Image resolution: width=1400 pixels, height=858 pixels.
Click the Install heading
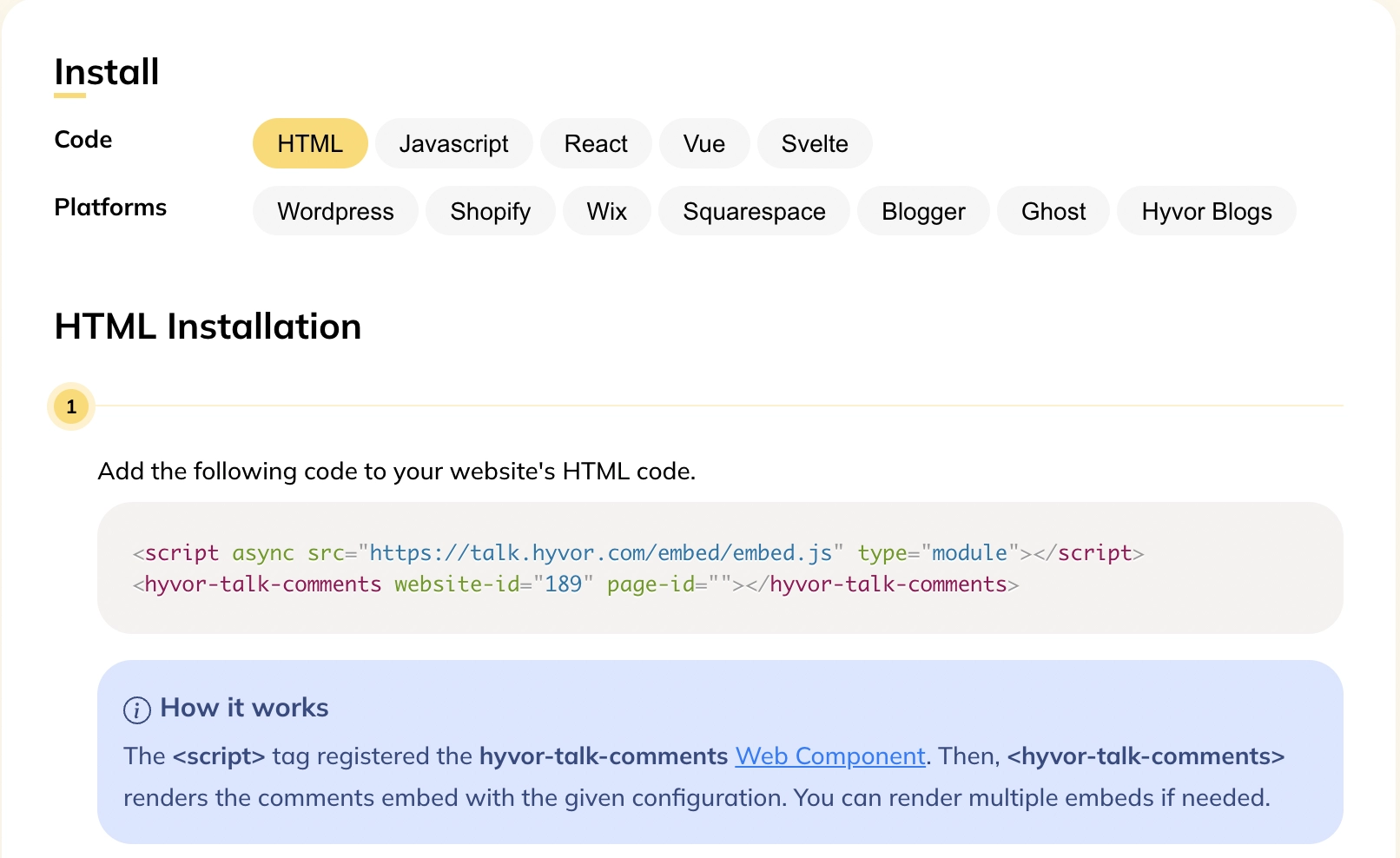point(107,72)
